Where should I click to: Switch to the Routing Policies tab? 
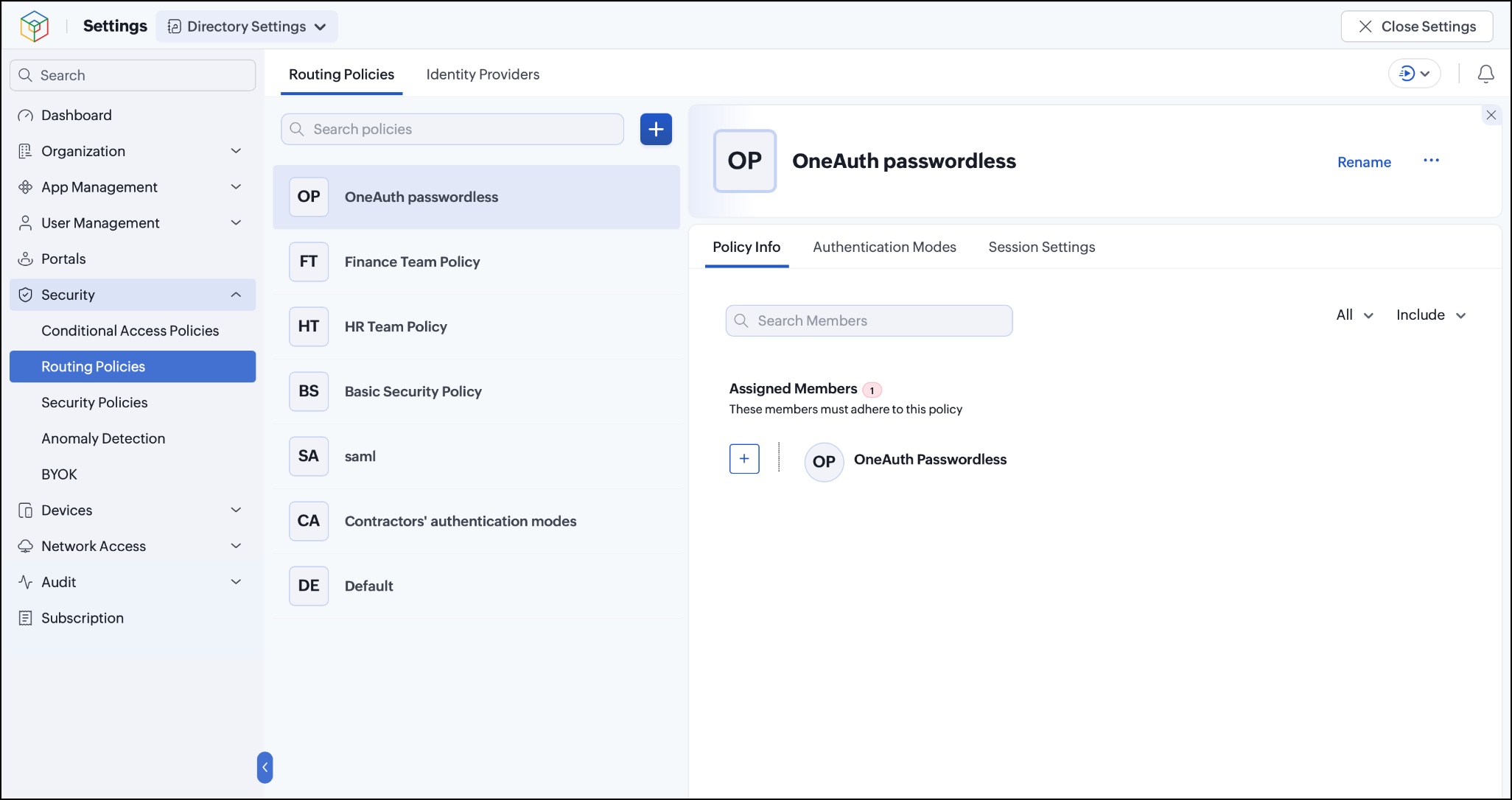coord(341,74)
